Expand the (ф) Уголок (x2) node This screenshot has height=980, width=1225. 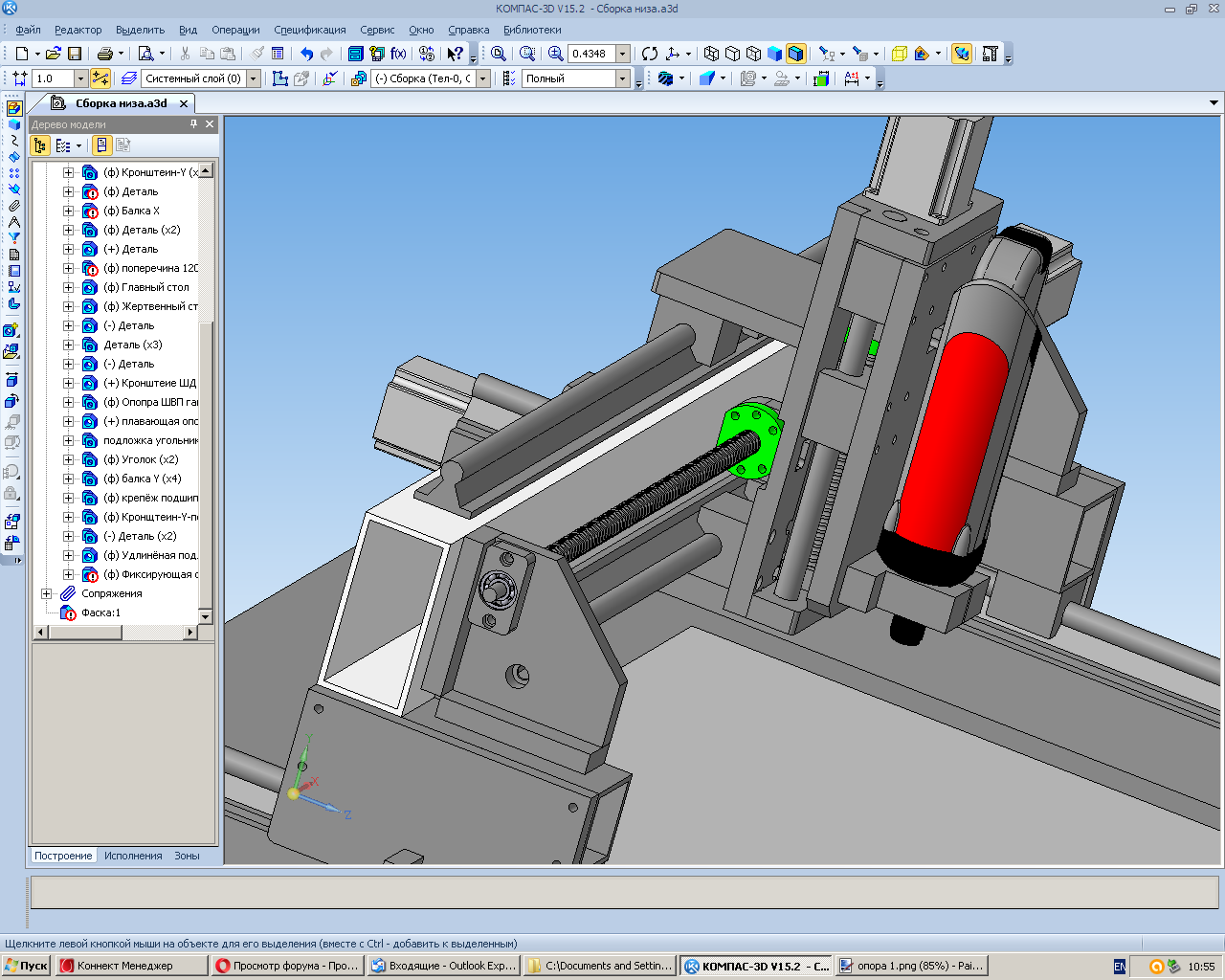click(x=68, y=459)
